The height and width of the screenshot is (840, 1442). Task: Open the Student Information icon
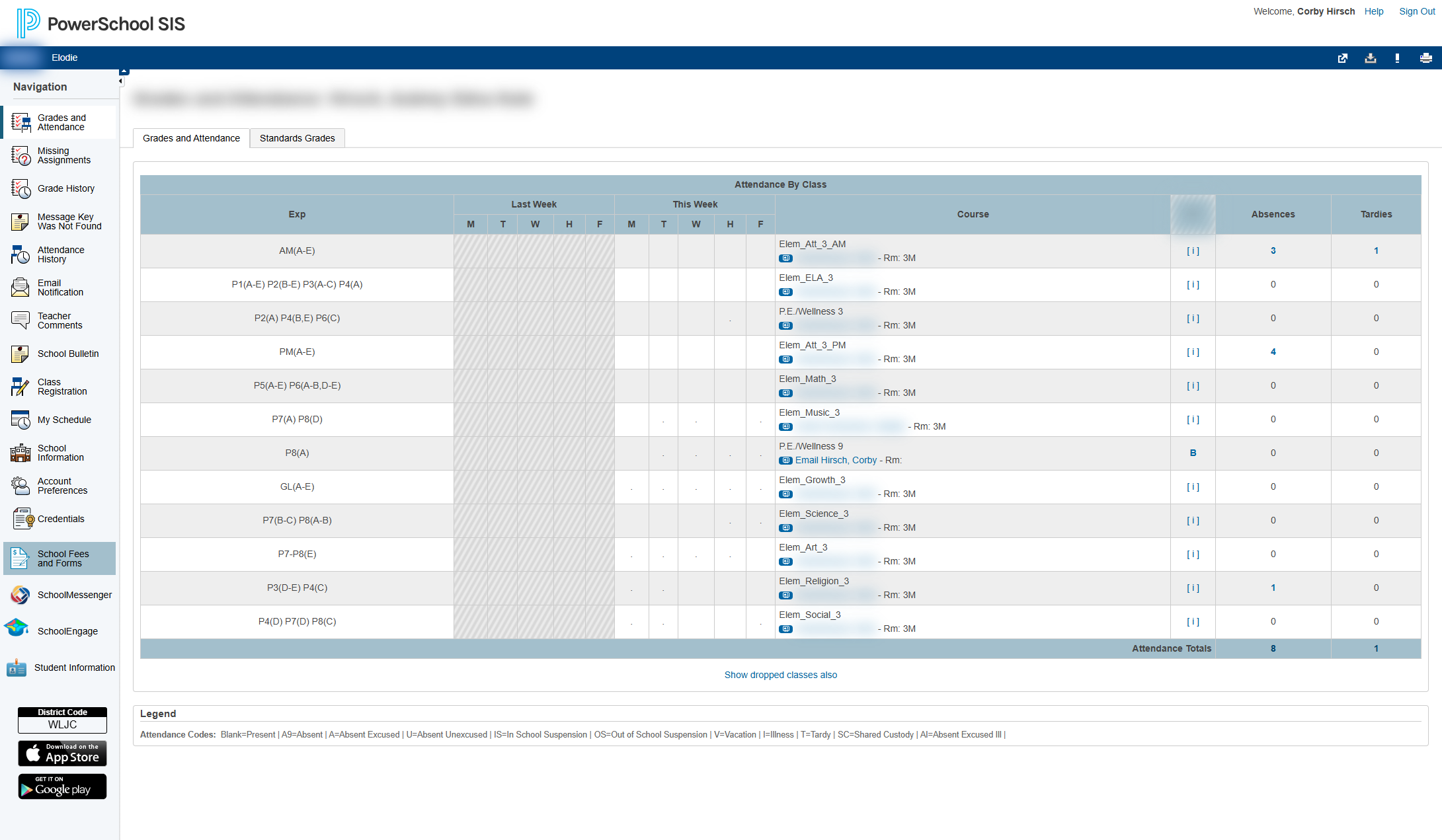pyautogui.click(x=17, y=668)
